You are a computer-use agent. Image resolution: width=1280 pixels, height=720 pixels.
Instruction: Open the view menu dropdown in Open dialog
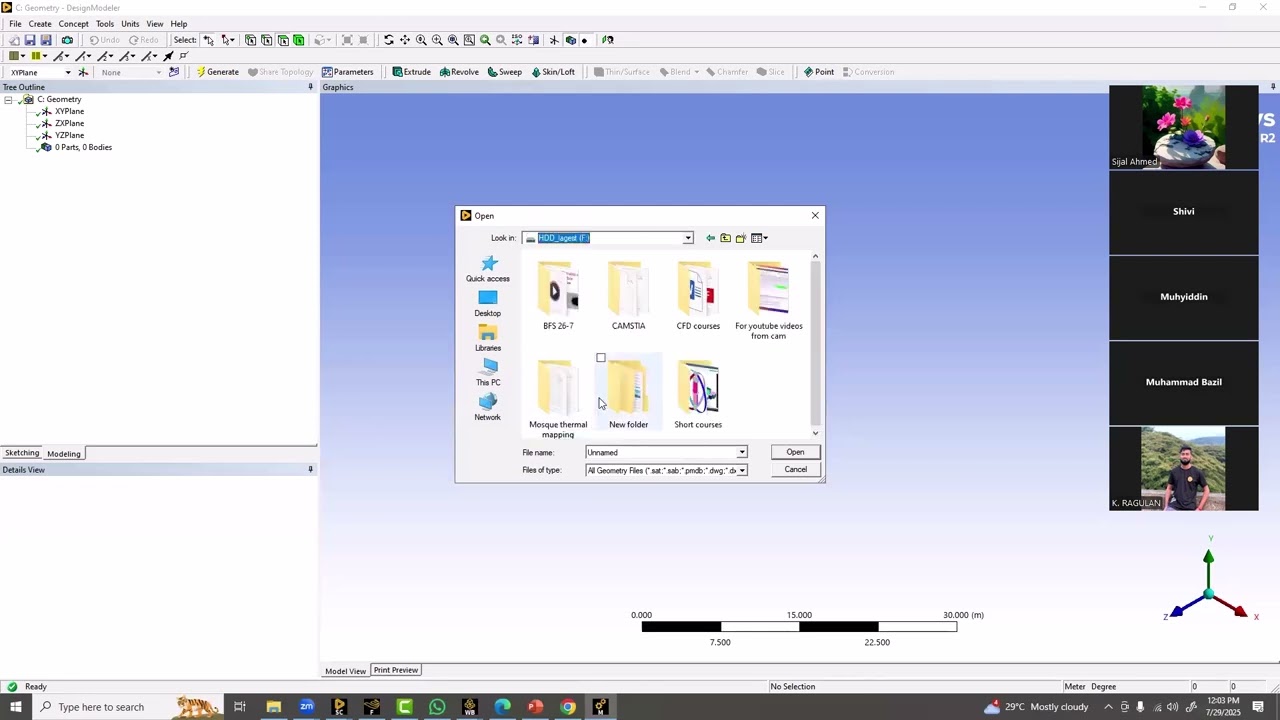[759, 238]
